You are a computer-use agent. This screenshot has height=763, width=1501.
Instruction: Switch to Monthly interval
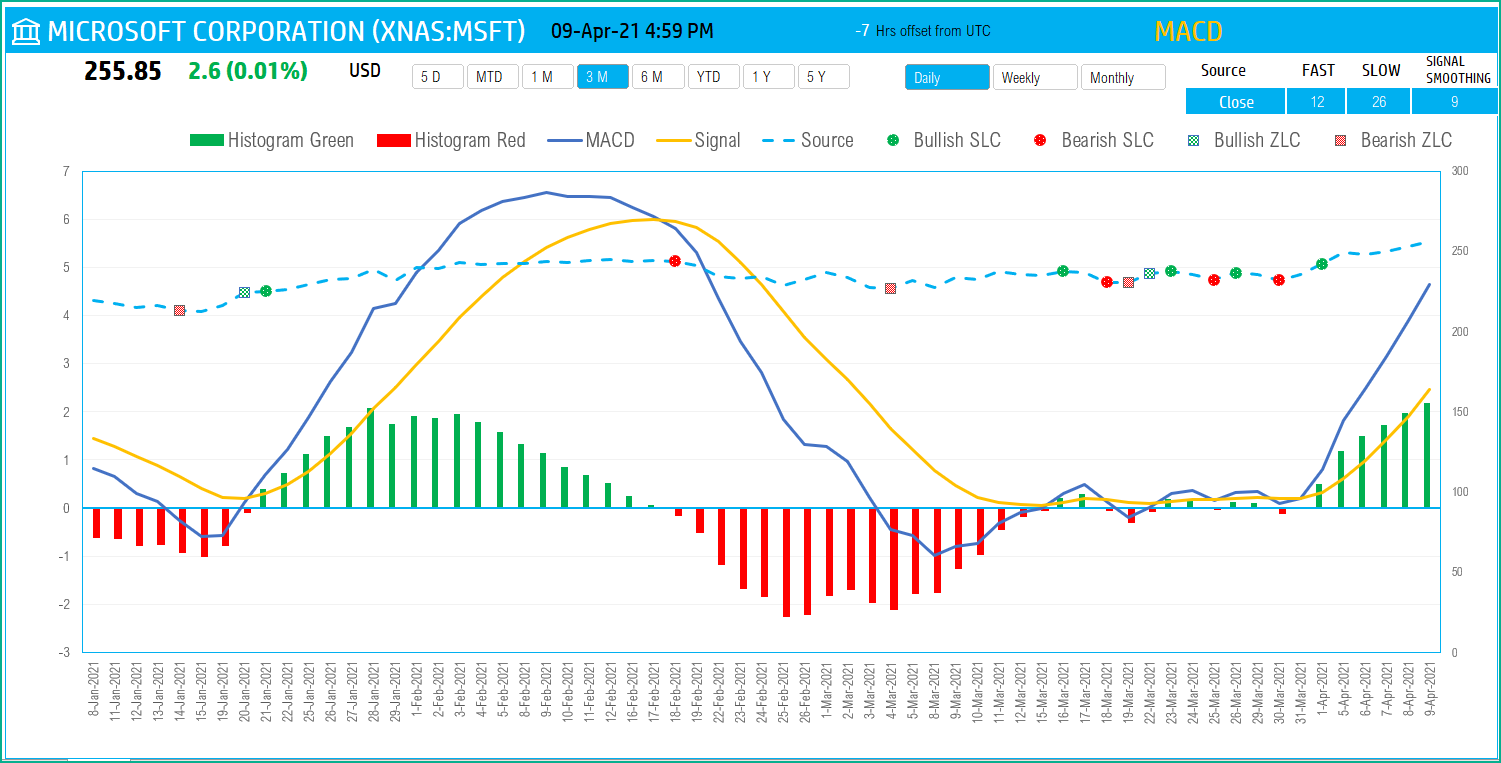pyautogui.click(x=1123, y=77)
